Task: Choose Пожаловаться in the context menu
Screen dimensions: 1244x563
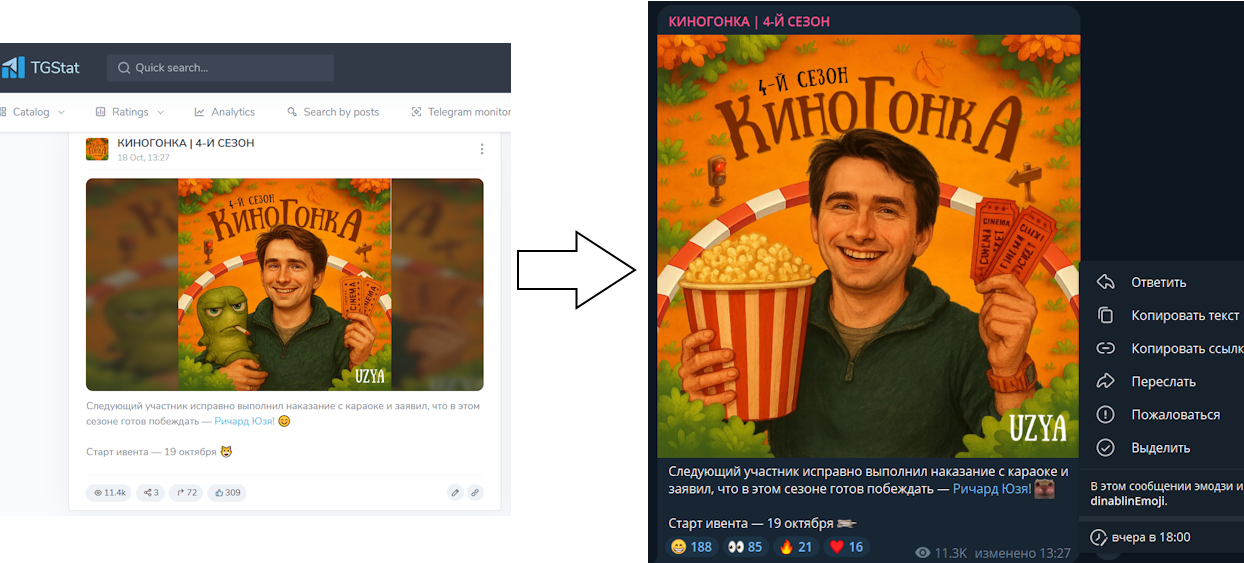Action: click(x=1161, y=414)
